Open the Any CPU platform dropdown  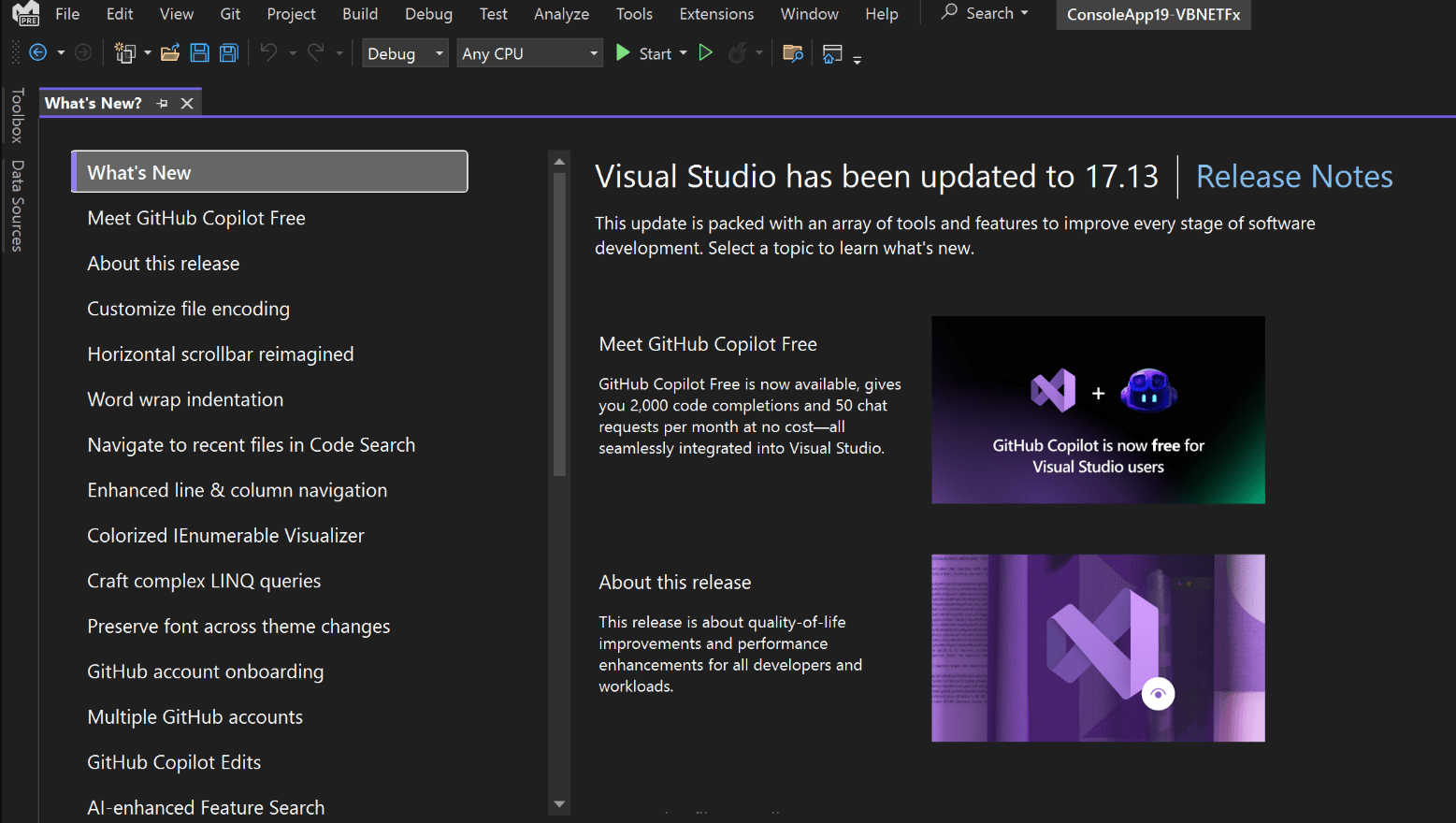click(529, 53)
